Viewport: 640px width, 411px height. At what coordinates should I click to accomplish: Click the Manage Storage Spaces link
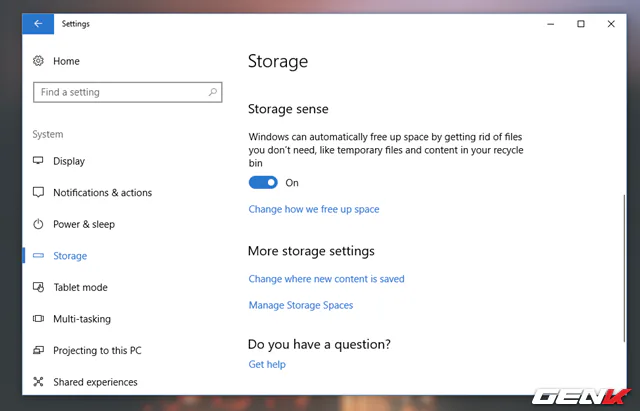coord(301,305)
